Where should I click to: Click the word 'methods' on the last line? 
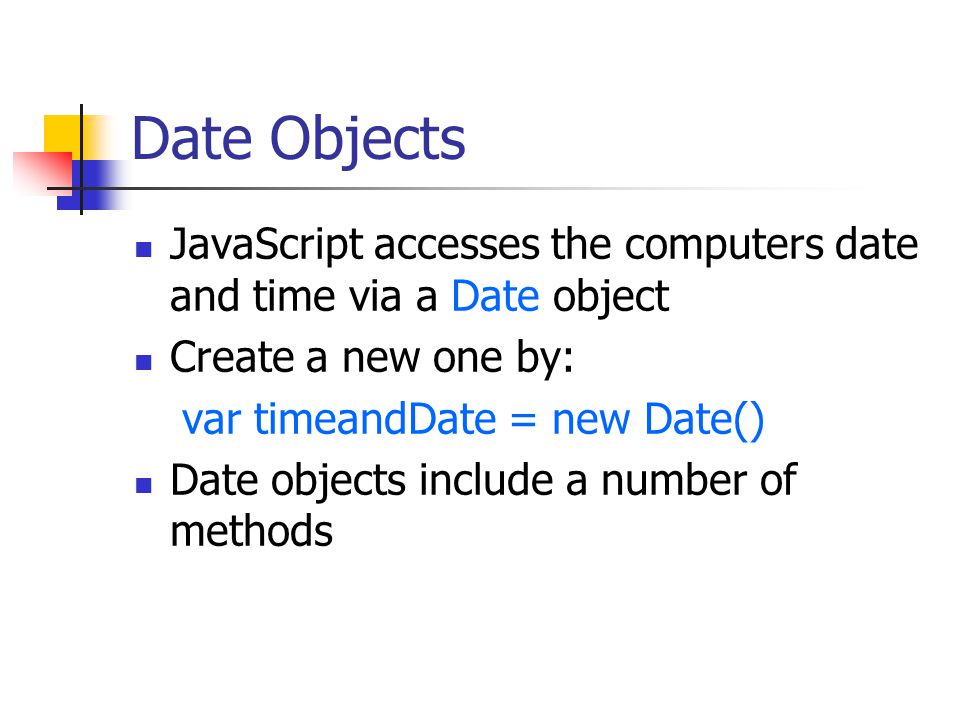point(251,531)
